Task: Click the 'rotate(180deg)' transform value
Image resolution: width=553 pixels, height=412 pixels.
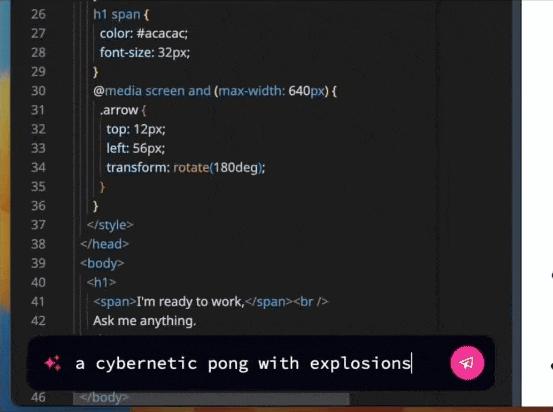Action: tap(219, 168)
